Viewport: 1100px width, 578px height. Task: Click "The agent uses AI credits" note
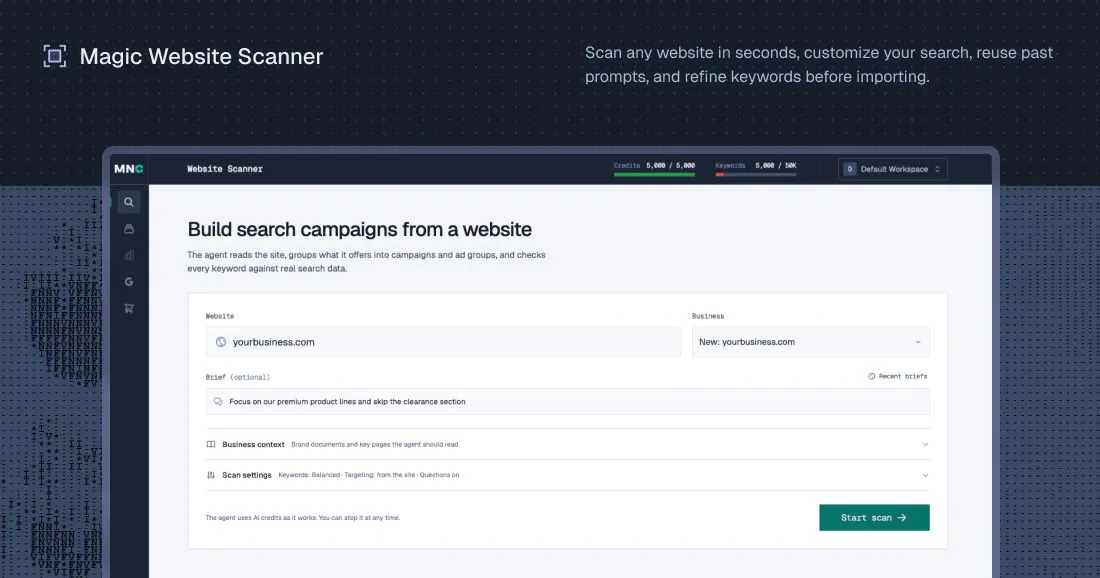(302, 518)
